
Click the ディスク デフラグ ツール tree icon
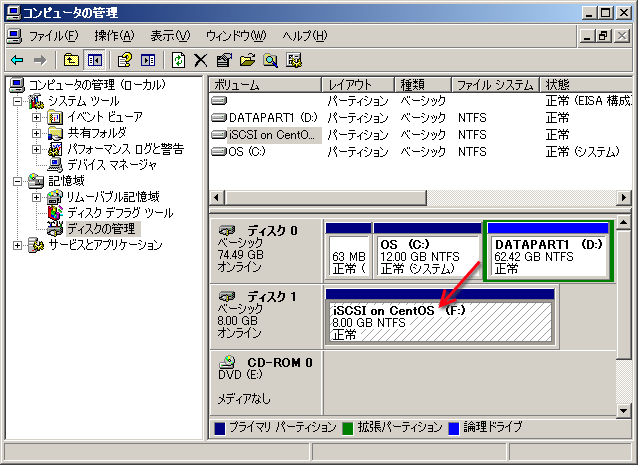click(55, 212)
